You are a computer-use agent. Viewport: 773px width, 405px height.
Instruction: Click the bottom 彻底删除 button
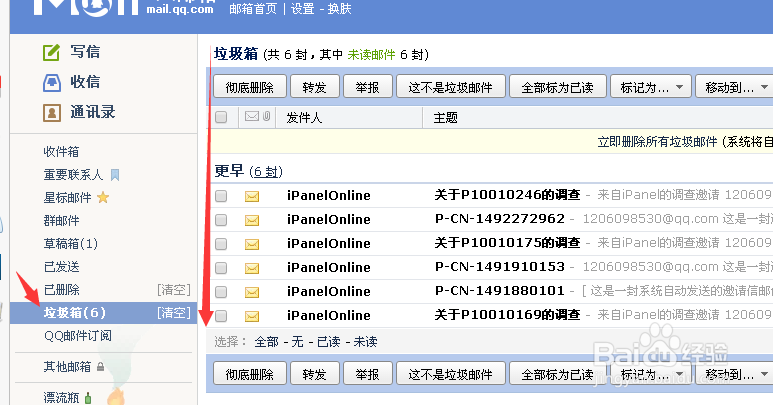pyautogui.click(x=250, y=374)
